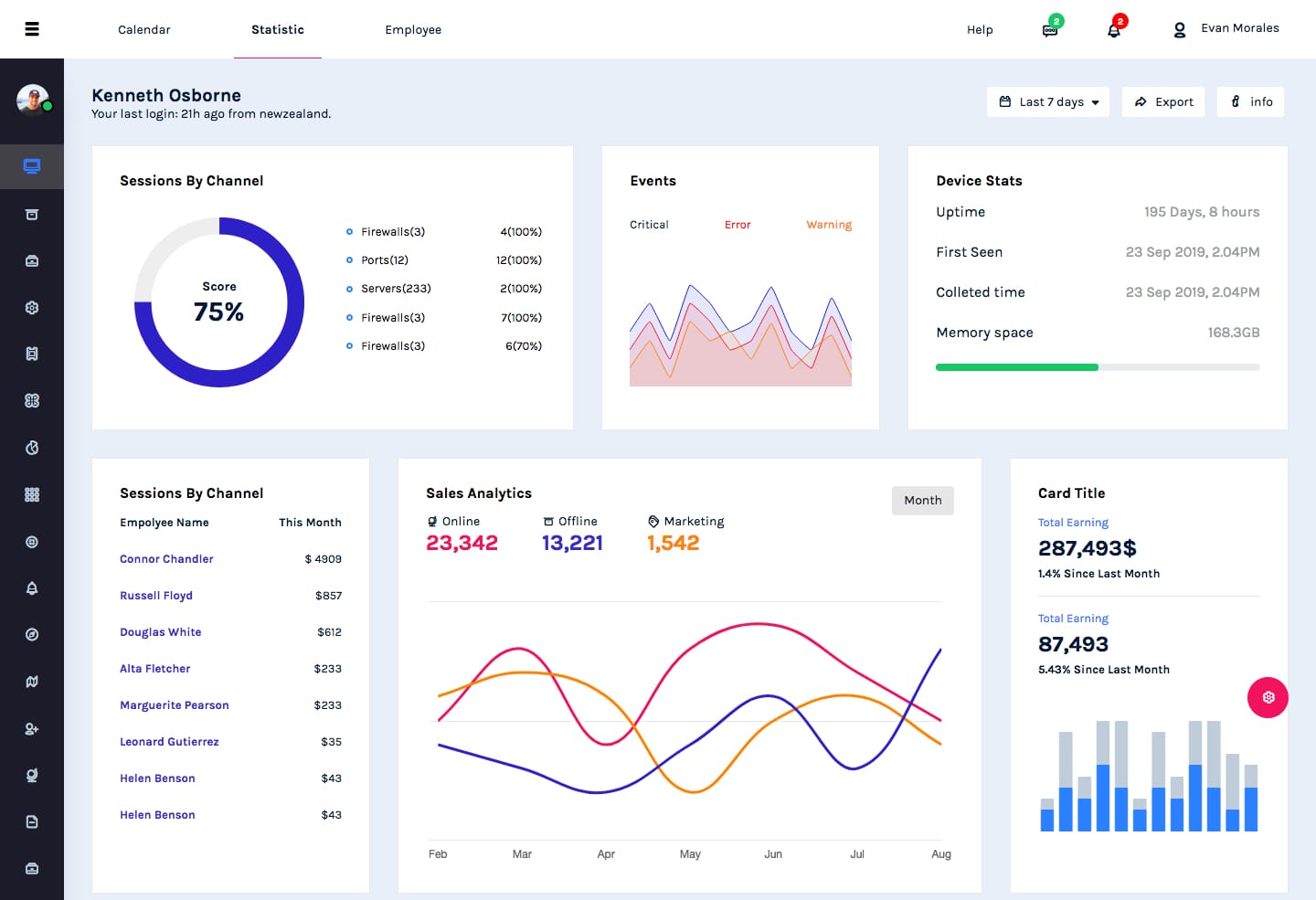Click the pink floating gear button
The height and width of the screenshot is (900, 1316).
(1268, 697)
